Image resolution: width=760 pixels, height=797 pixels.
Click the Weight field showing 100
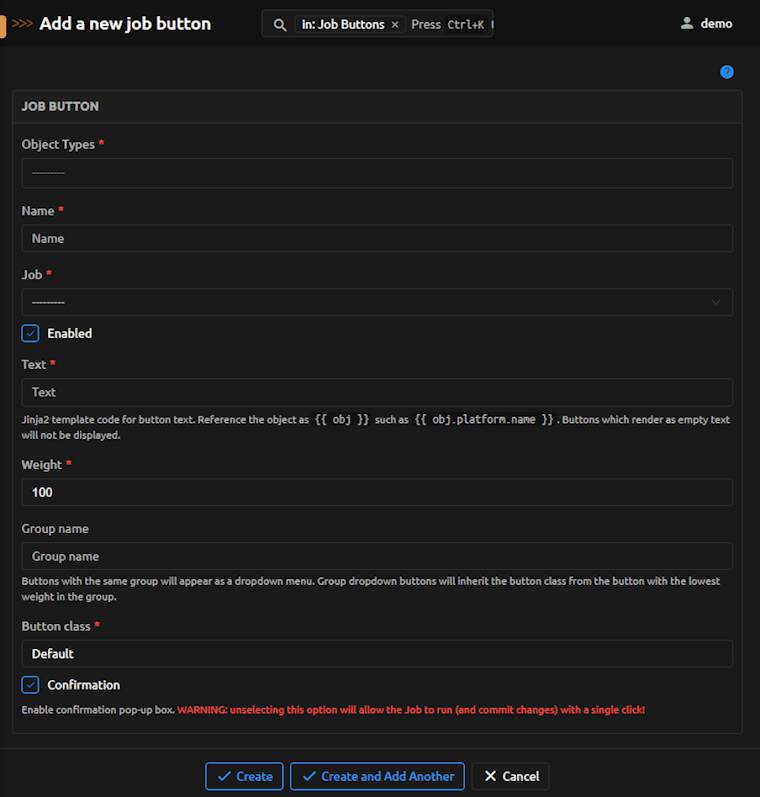pos(377,492)
